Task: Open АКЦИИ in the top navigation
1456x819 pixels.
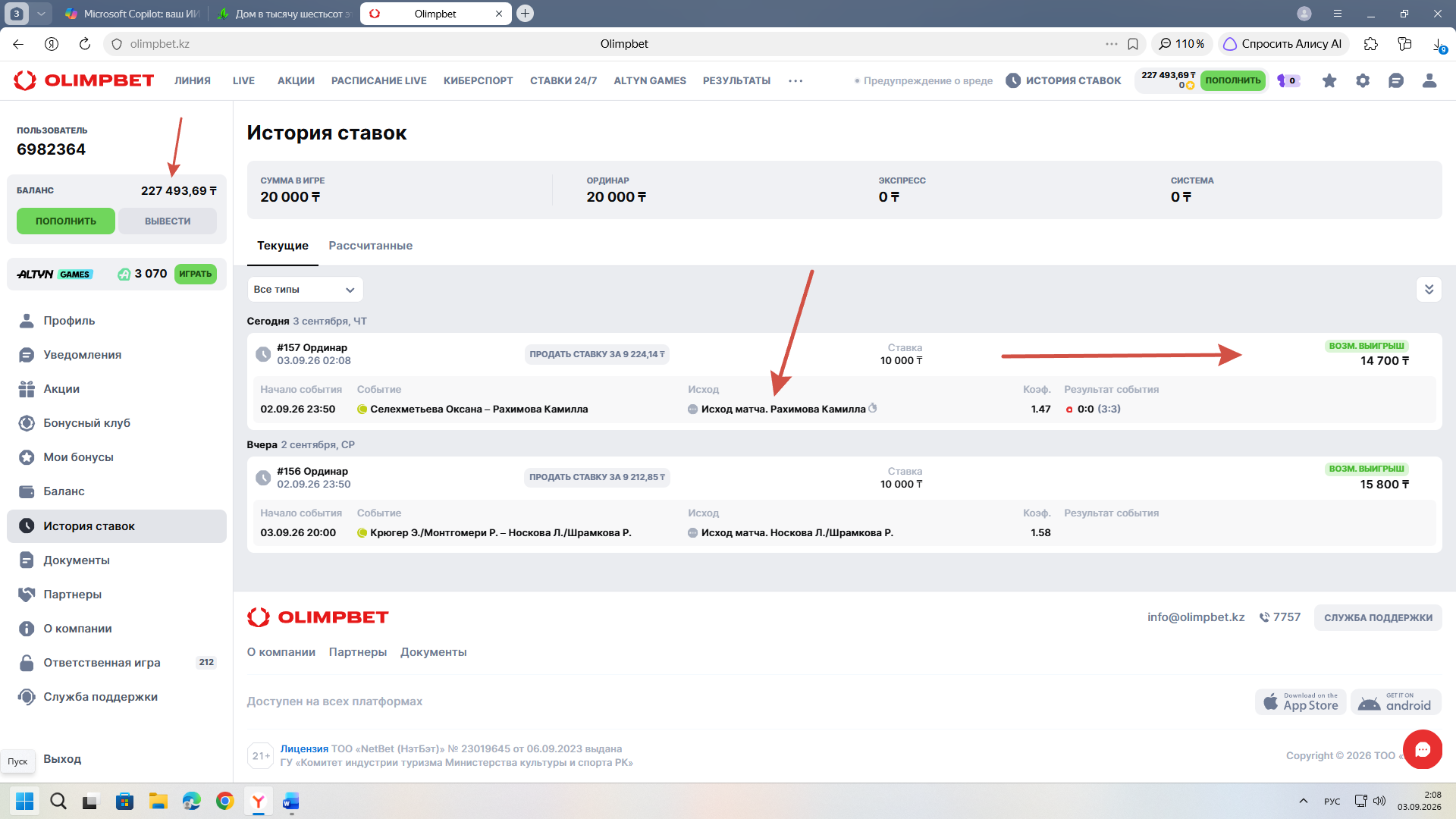Action: pyautogui.click(x=296, y=81)
